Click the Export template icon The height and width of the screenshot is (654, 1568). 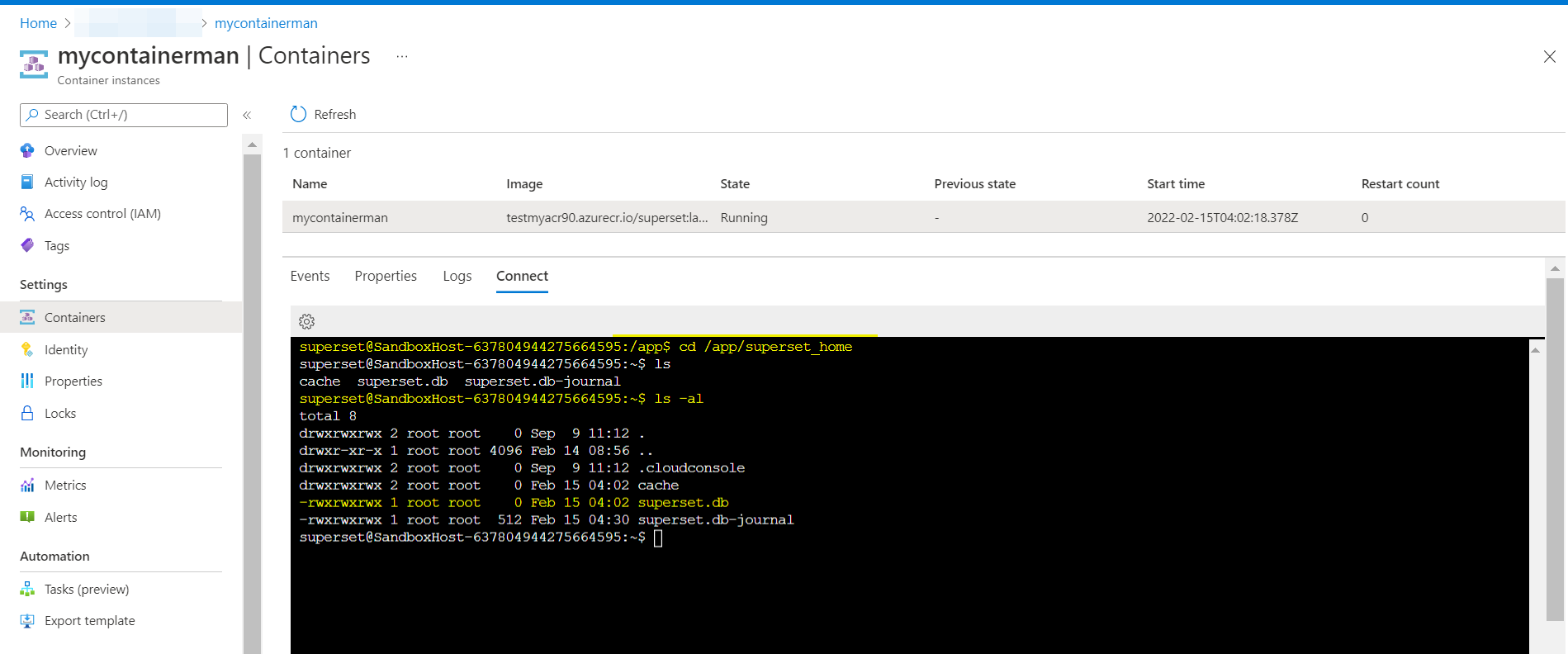(27, 620)
